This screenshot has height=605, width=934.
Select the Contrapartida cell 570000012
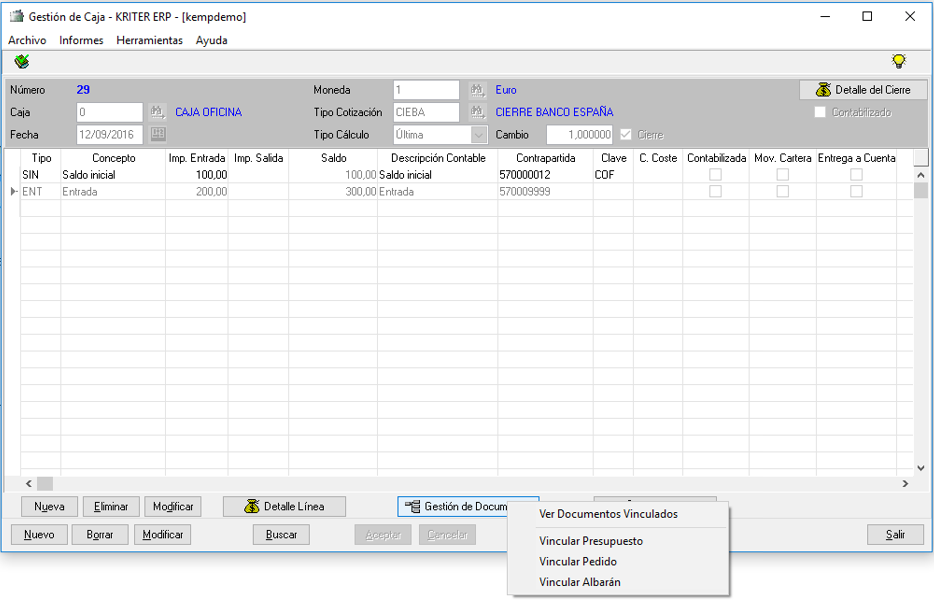[545, 174]
